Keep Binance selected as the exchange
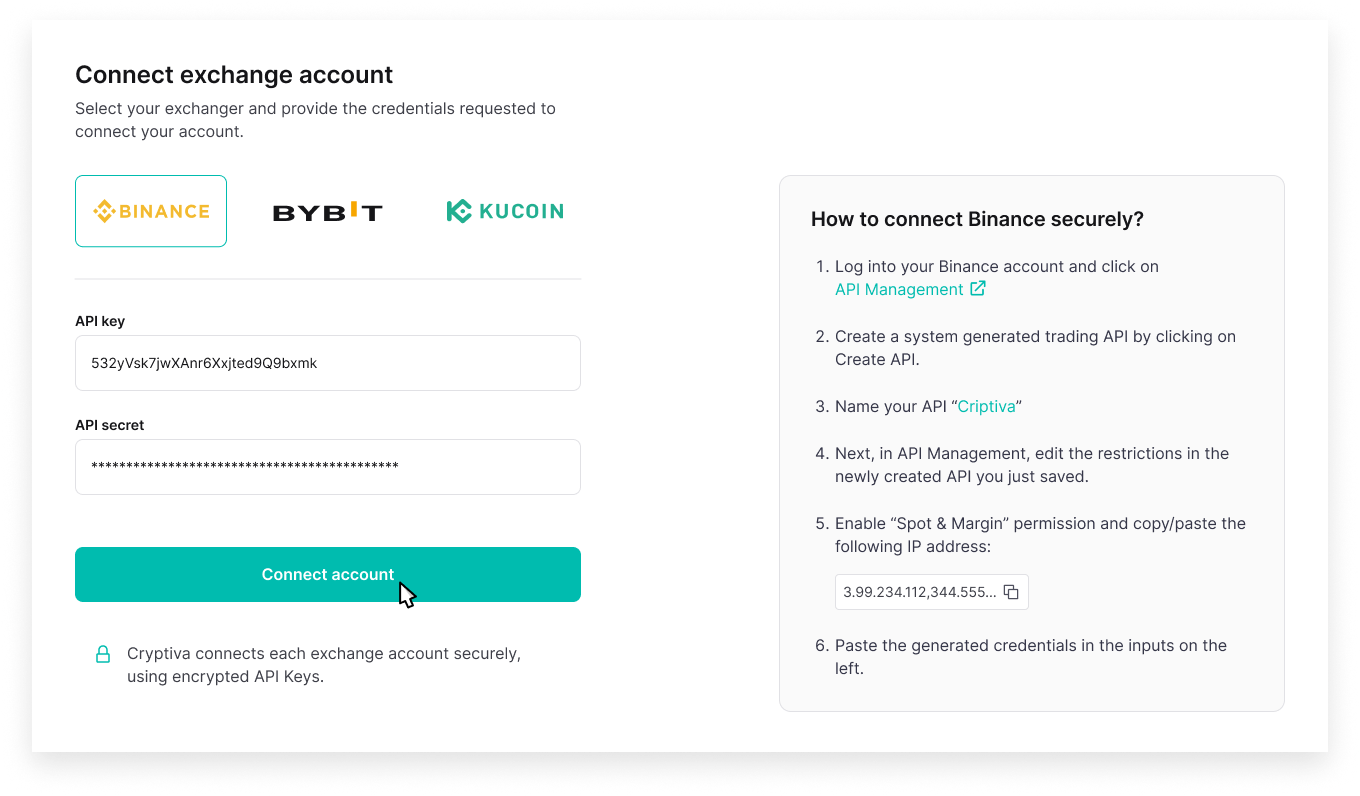The height and width of the screenshot is (796, 1360). [x=151, y=211]
